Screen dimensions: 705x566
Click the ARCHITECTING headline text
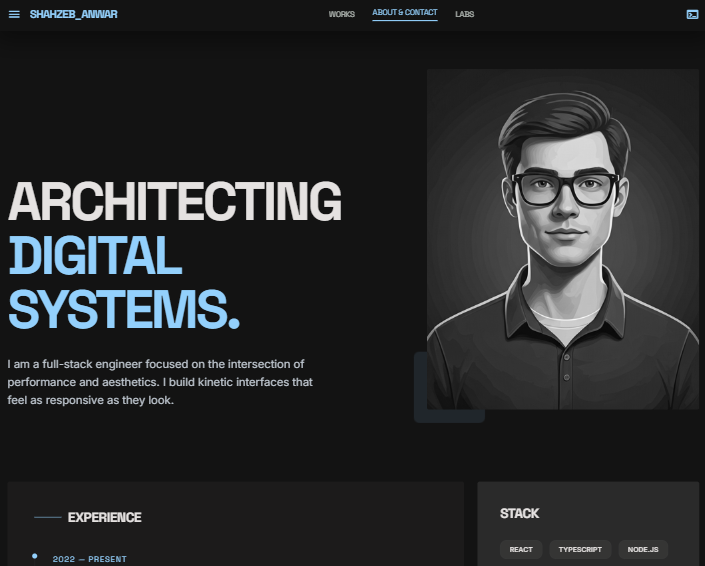(175, 201)
